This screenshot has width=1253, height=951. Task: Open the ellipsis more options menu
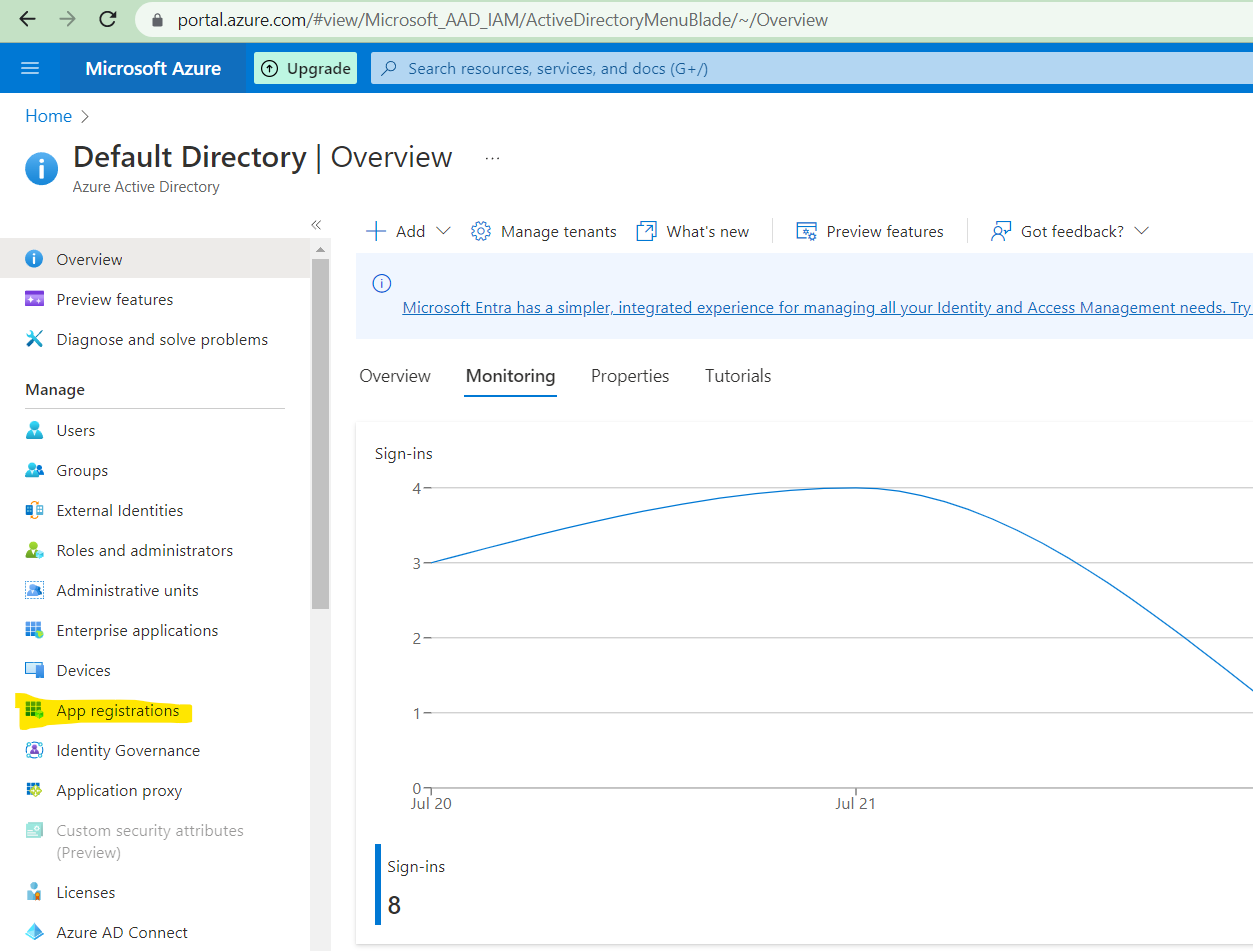tap(492, 158)
